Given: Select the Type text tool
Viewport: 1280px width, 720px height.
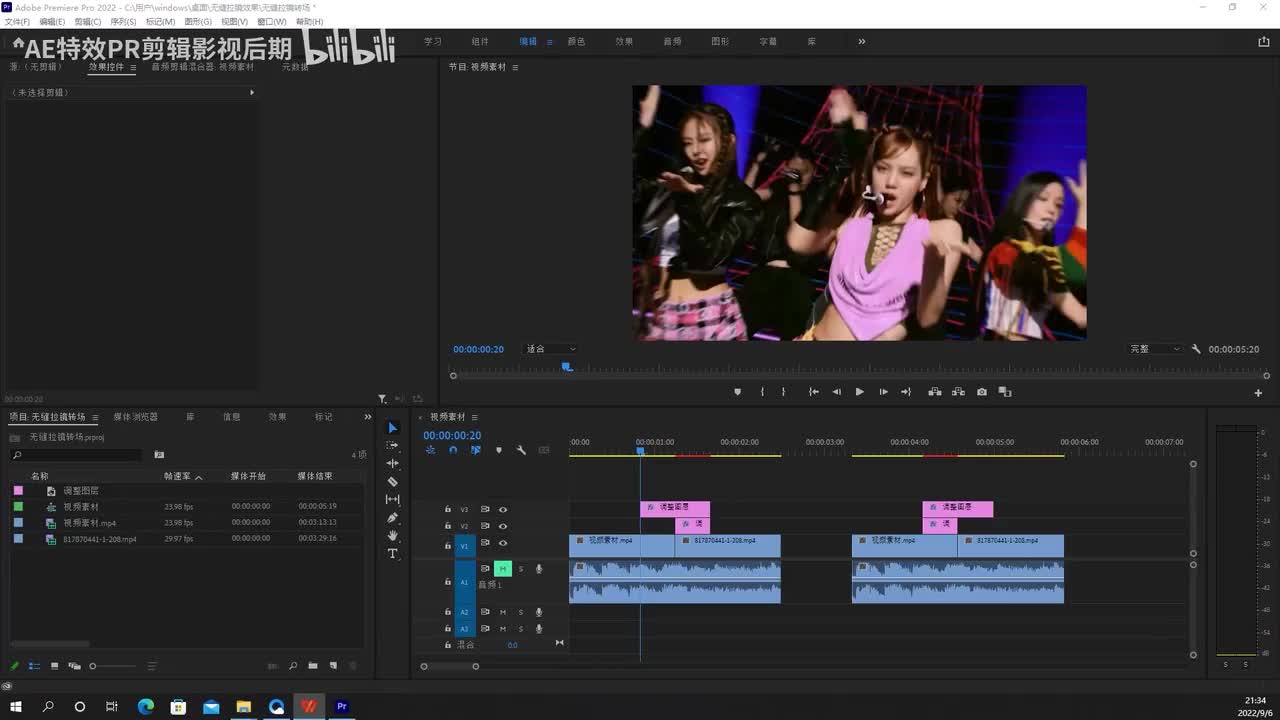Looking at the screenshot, I should click(x=392, y=554).
